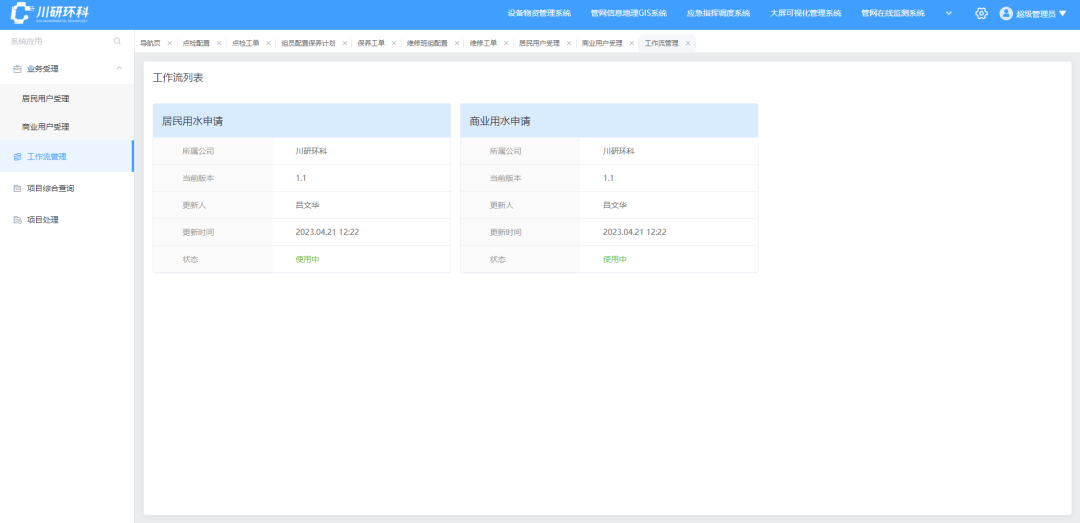Collapse the 业务受理 menu chevron

(119, 68)
